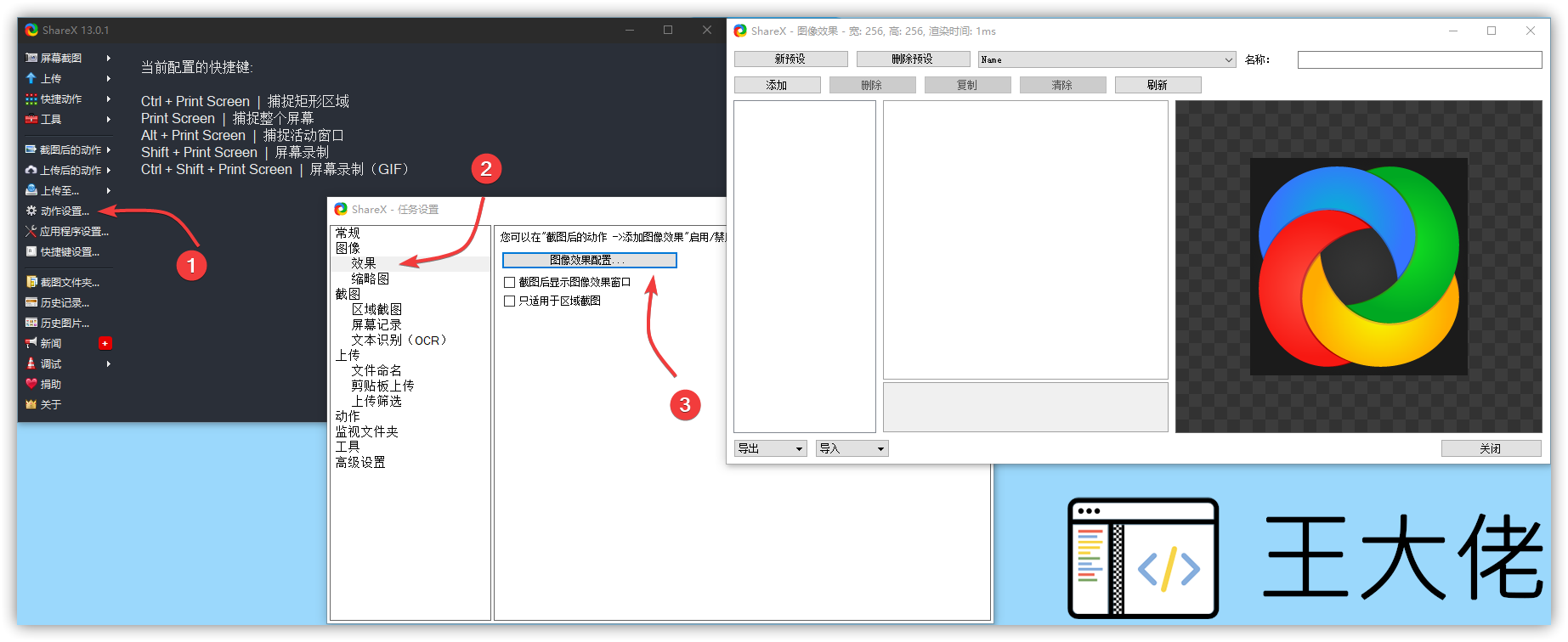Click the 名称 text input field
This screenshot has height=642, width=1568.
point(1419,59)
